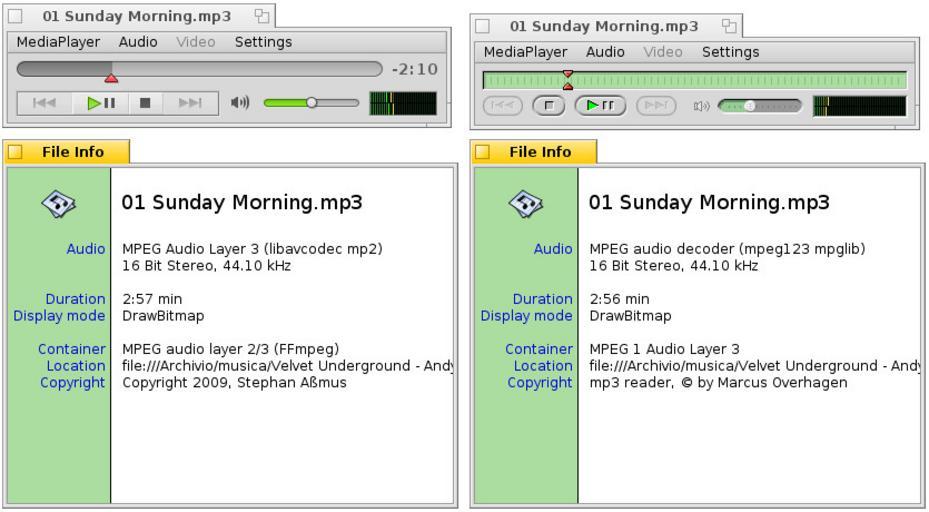Open the Settings menu in right window
This screenshot has width=929, height=512.
pyautogui.click(x=730, y=52)
